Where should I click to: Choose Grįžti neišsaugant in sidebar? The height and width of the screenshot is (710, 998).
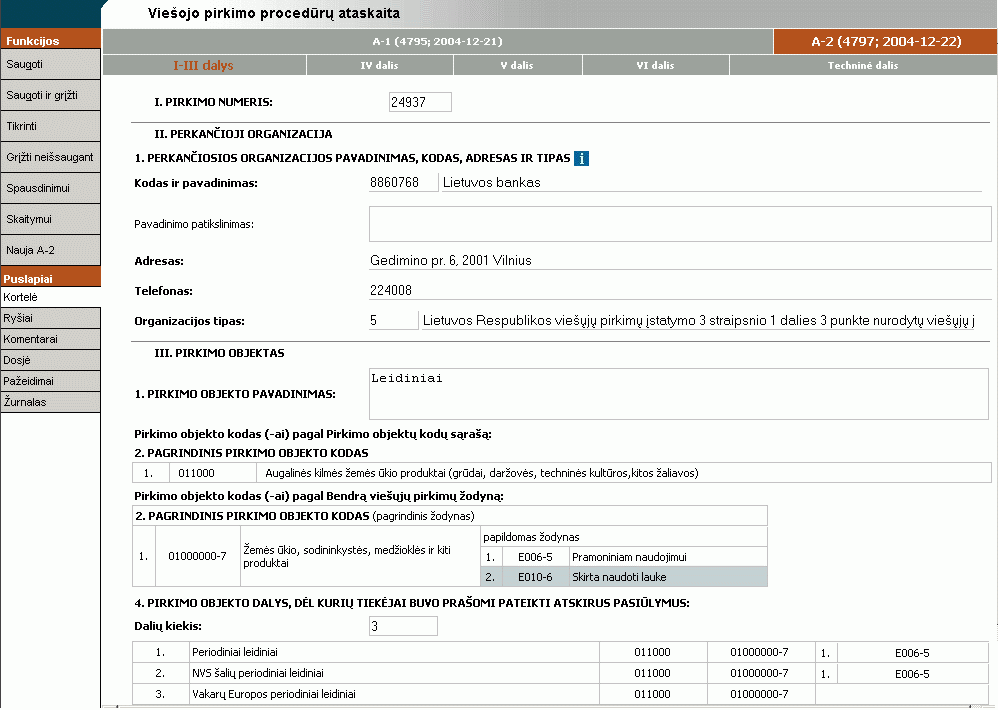[x=50, y=157]
